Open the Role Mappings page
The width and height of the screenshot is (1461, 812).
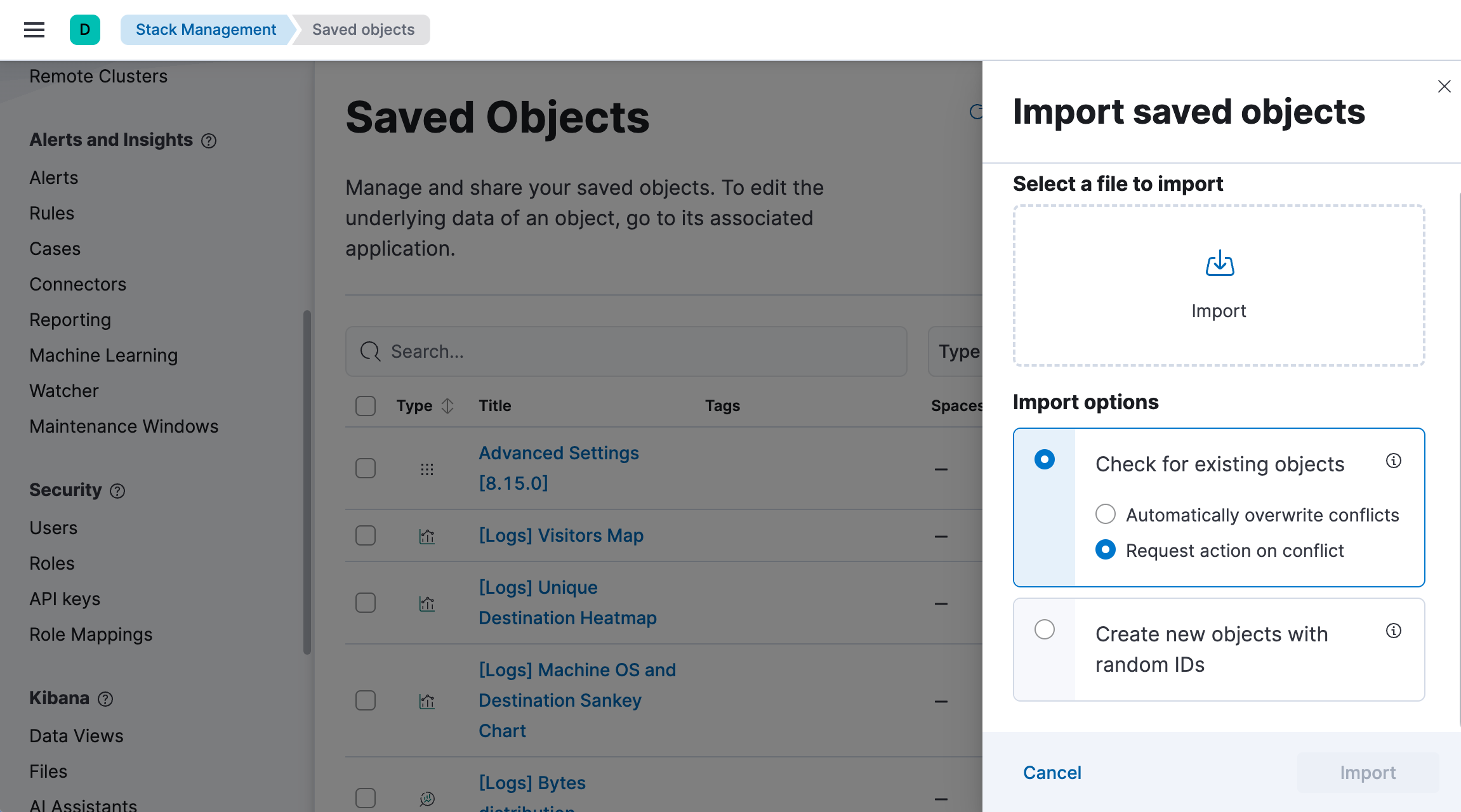(91, 634)
